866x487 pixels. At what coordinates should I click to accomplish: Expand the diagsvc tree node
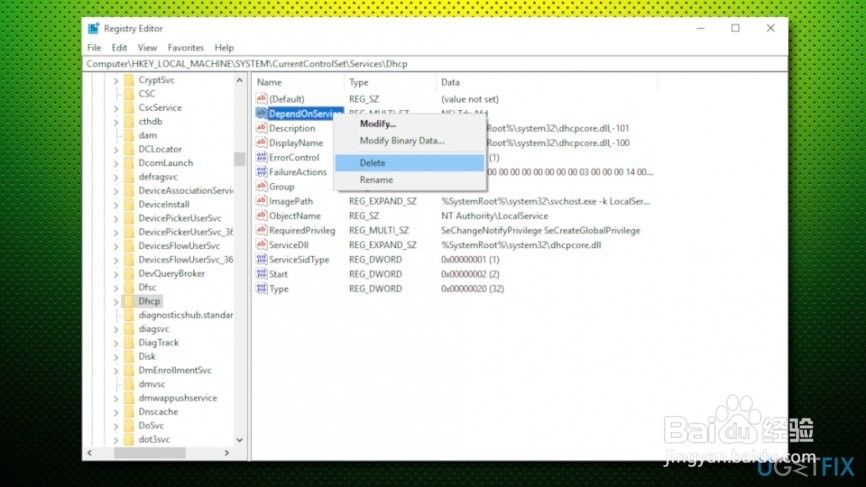[x=116, y=329]
